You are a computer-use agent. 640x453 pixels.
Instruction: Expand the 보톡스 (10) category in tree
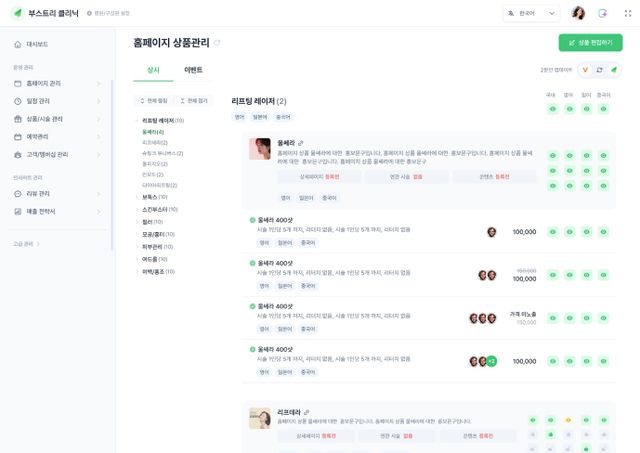[x=137, y=197]
